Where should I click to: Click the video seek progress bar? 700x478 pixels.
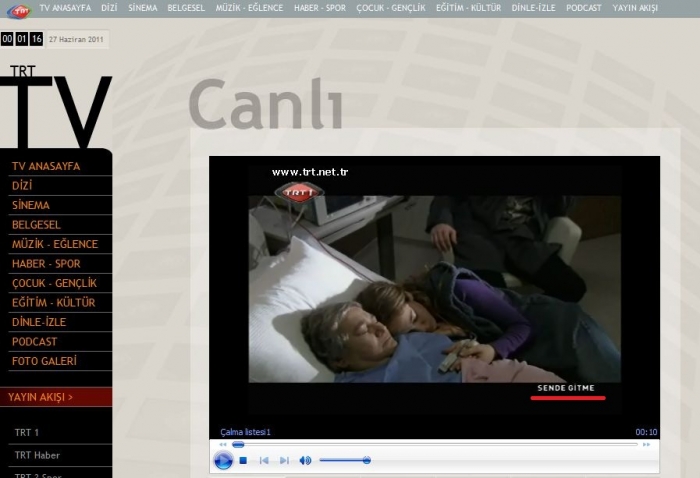pyautogui.click(x=435, y=444)
